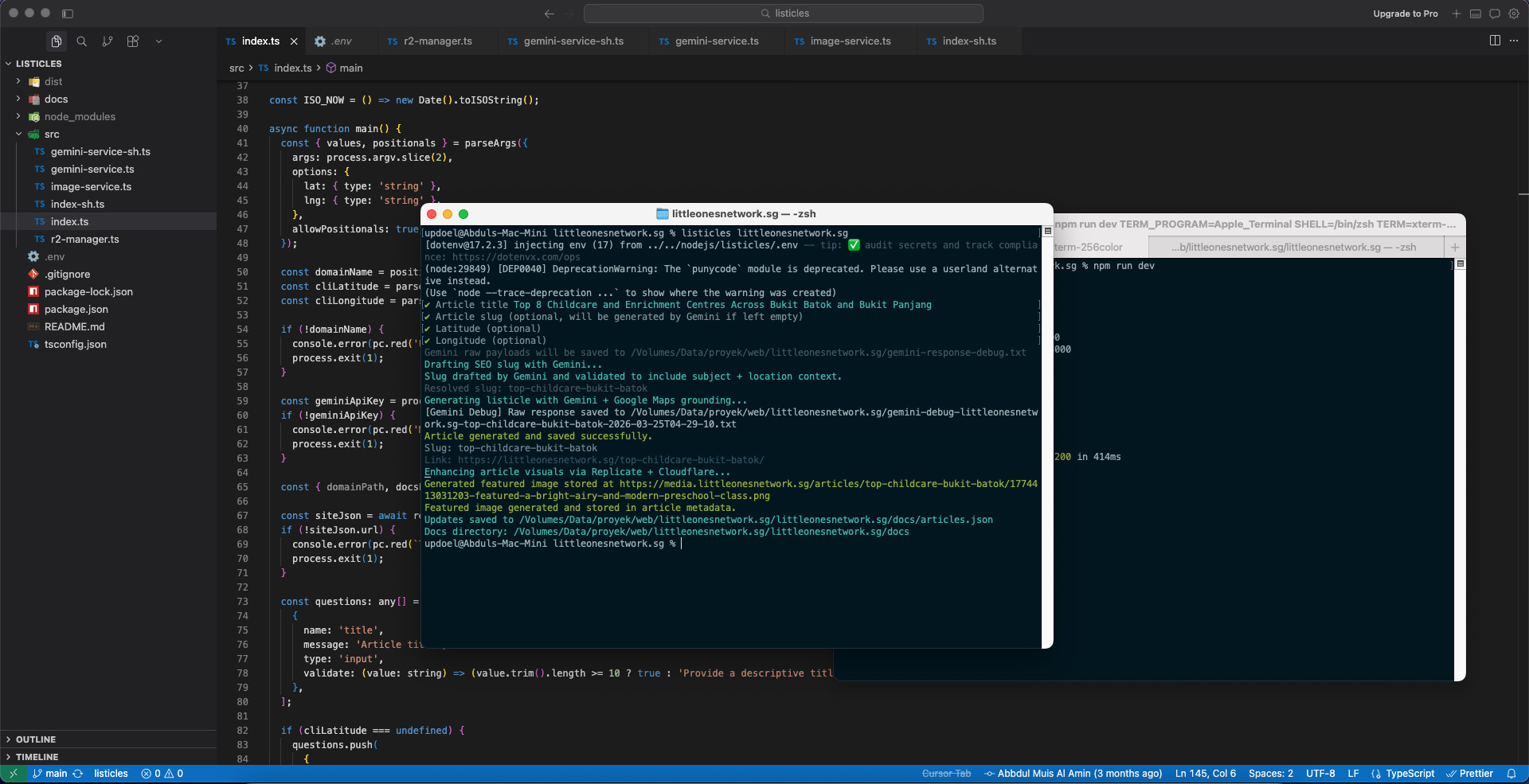The width and height of the screenshot is (1529, 784).
Task: Toggle the primary sidebar visibility
Action: [x=68, y=14]
